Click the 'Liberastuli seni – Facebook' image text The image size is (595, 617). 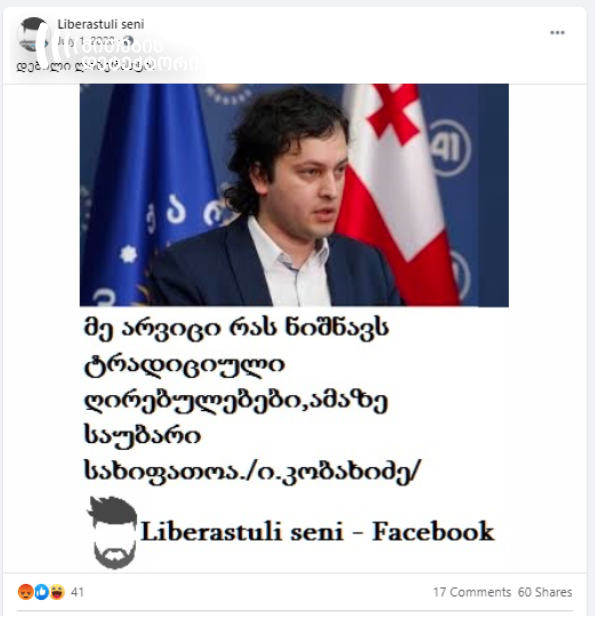click(317, 532)
